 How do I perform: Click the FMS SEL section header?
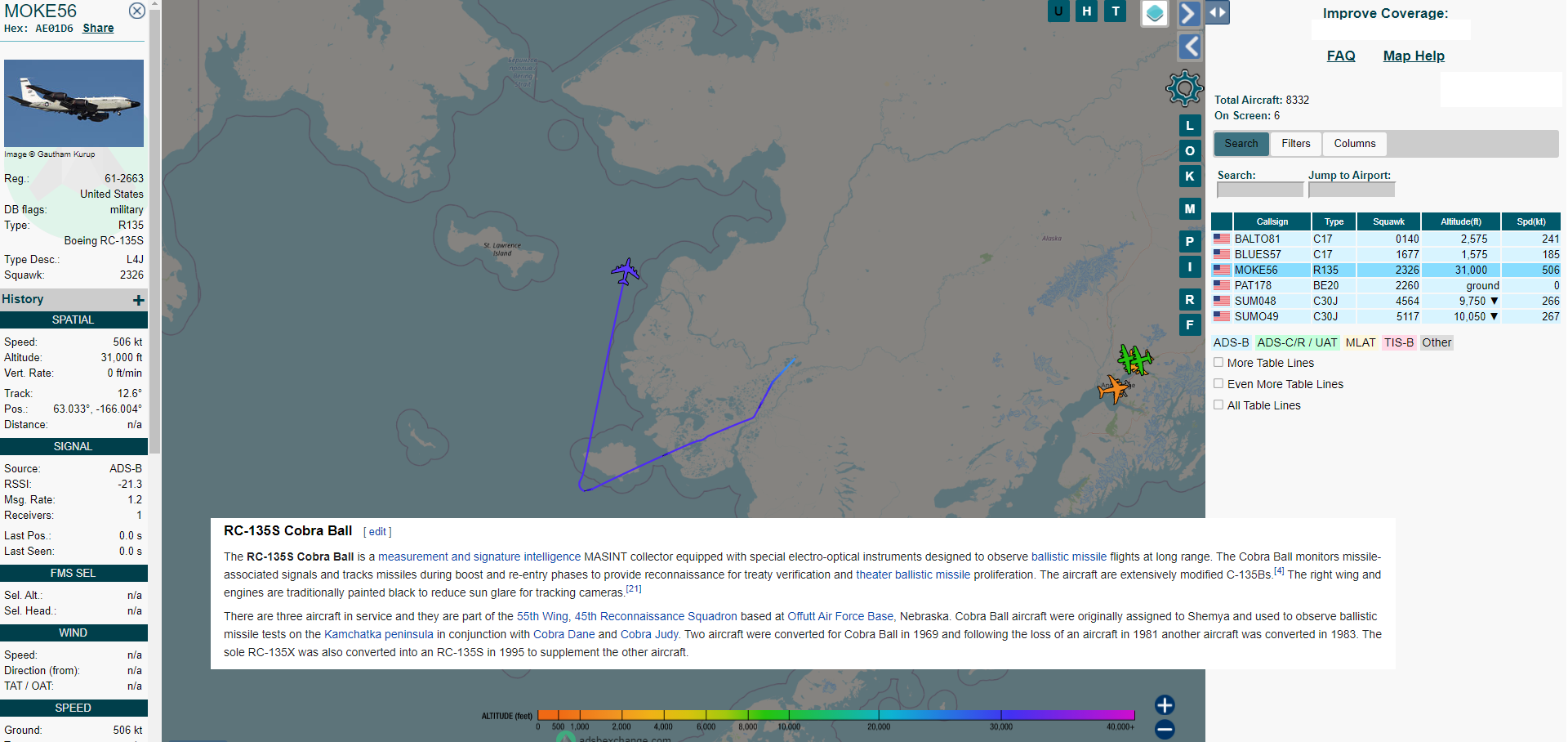73,573
